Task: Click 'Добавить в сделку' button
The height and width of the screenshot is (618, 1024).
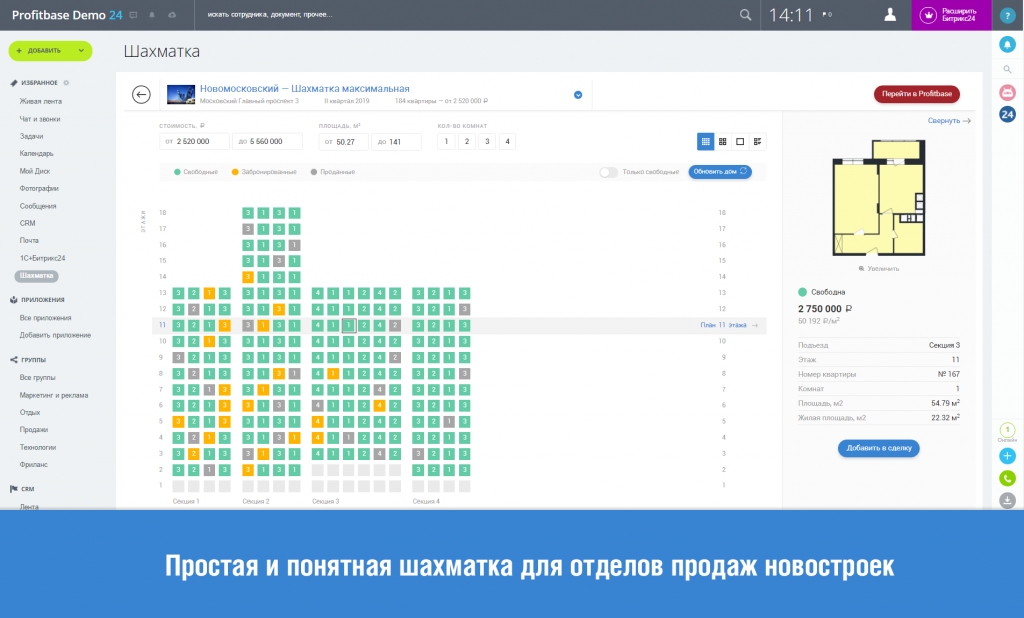Action: click(878, 448)
